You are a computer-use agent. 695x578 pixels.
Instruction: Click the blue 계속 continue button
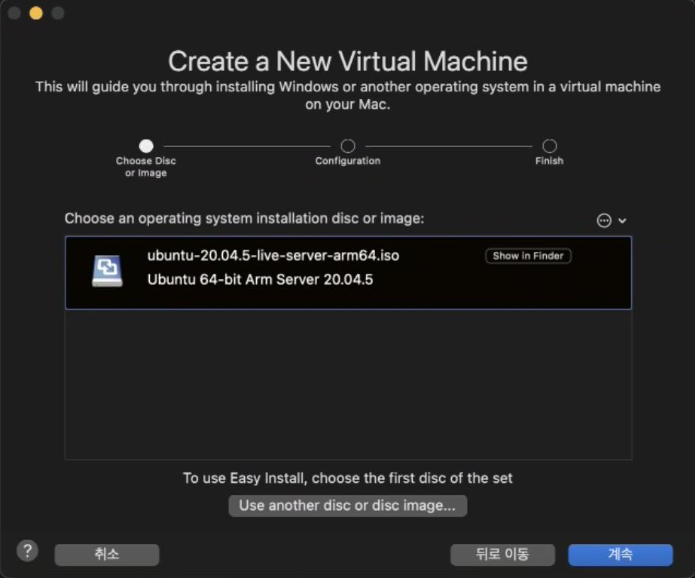click(620, 555)
